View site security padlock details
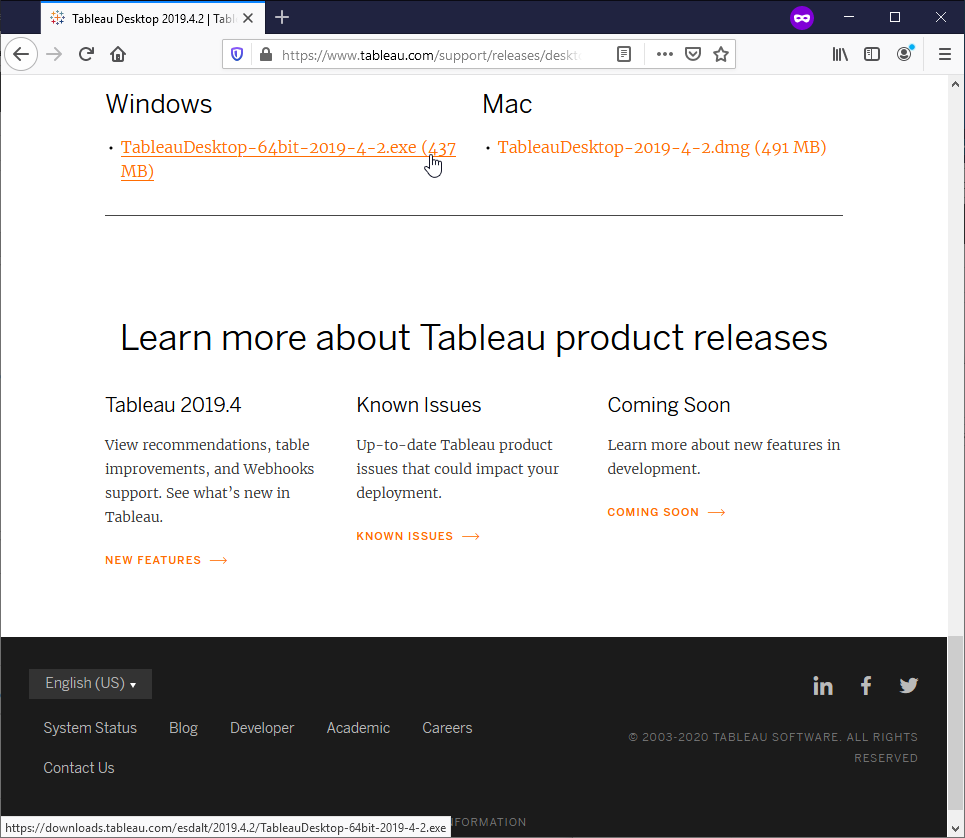Viewport: 965px width, 838px height. pyautogui.click(x=266, y=55)
